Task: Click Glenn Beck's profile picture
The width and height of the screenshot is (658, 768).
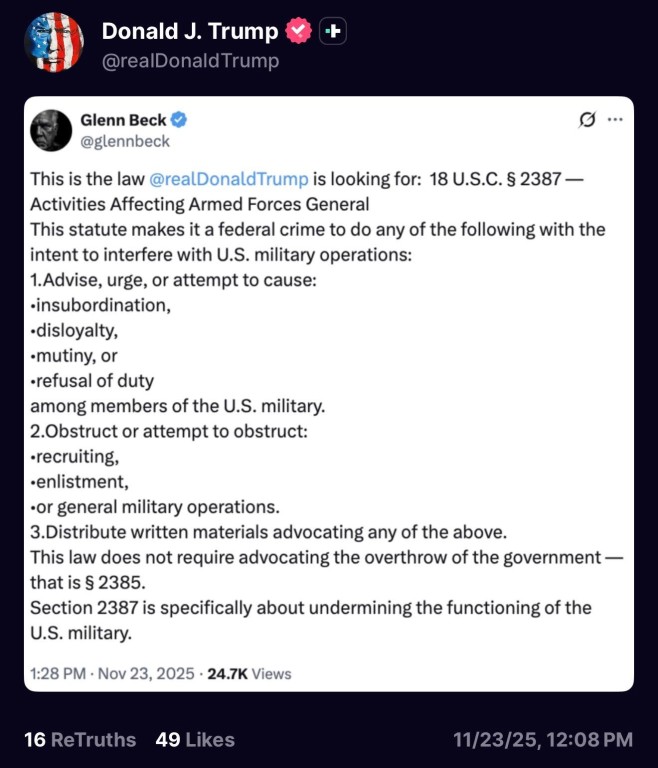Action: (x=51, y=130)
